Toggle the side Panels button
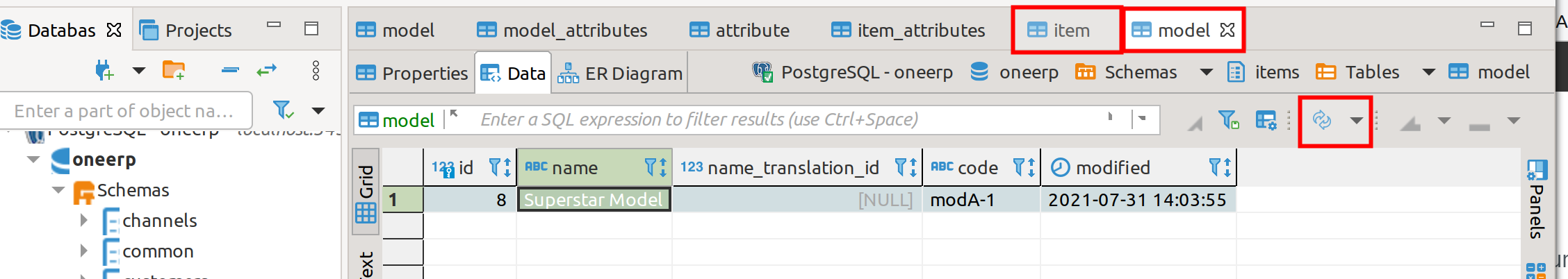 click(1537, 199)
